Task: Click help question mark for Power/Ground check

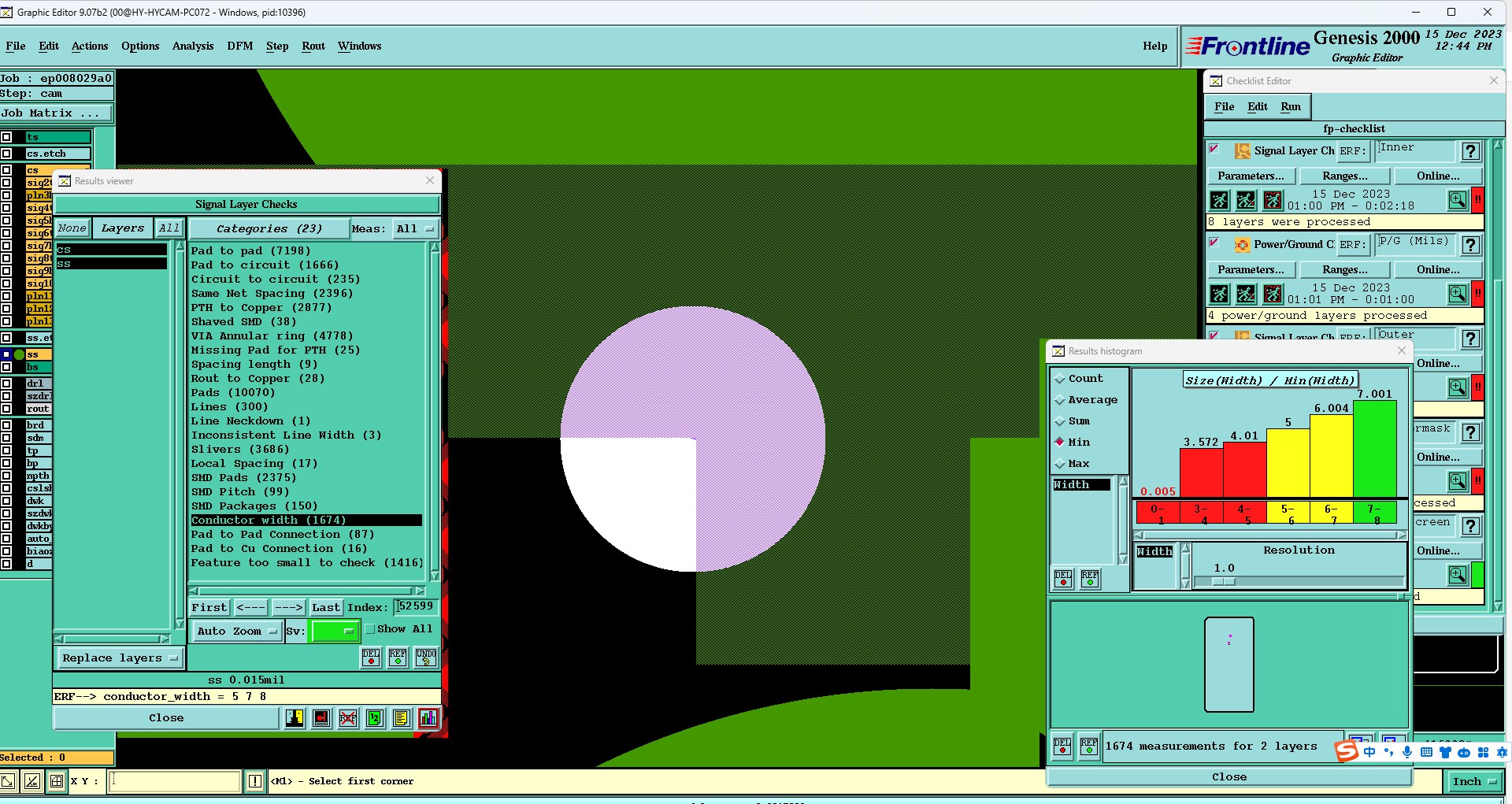Action: point(1470,245)
